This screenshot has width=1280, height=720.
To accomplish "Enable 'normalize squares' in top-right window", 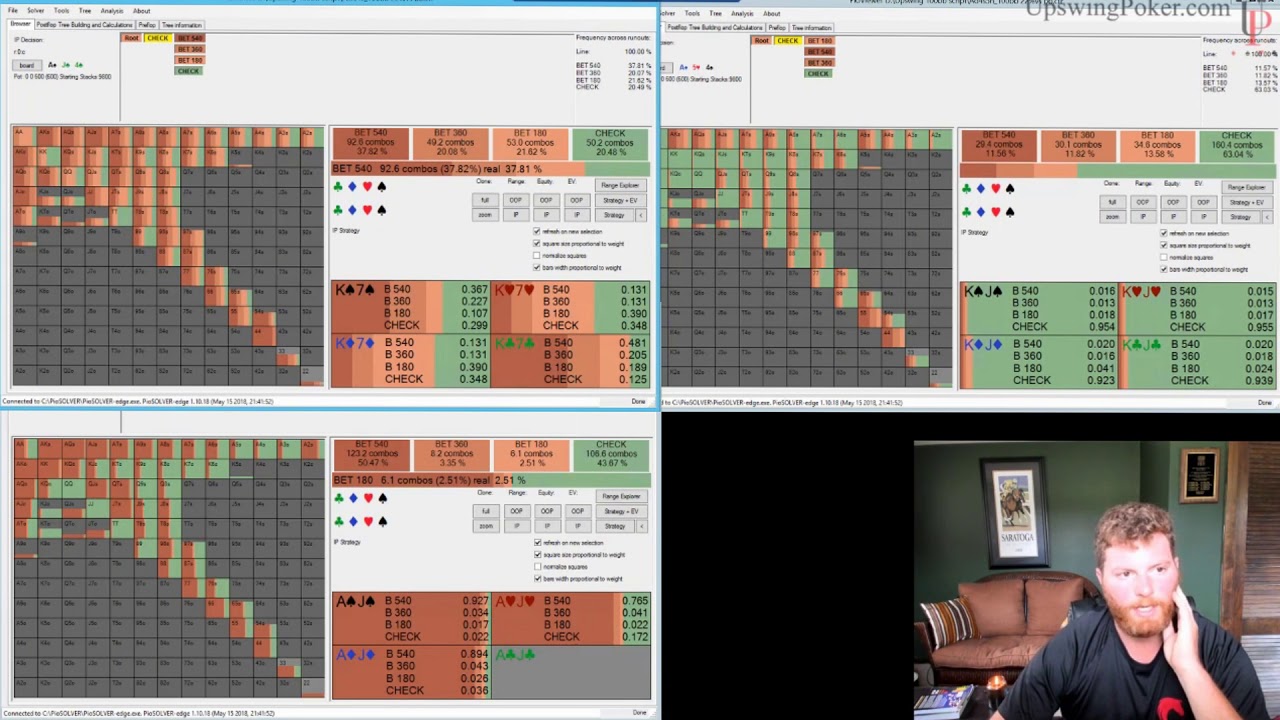I will [x=1164, y=257].
